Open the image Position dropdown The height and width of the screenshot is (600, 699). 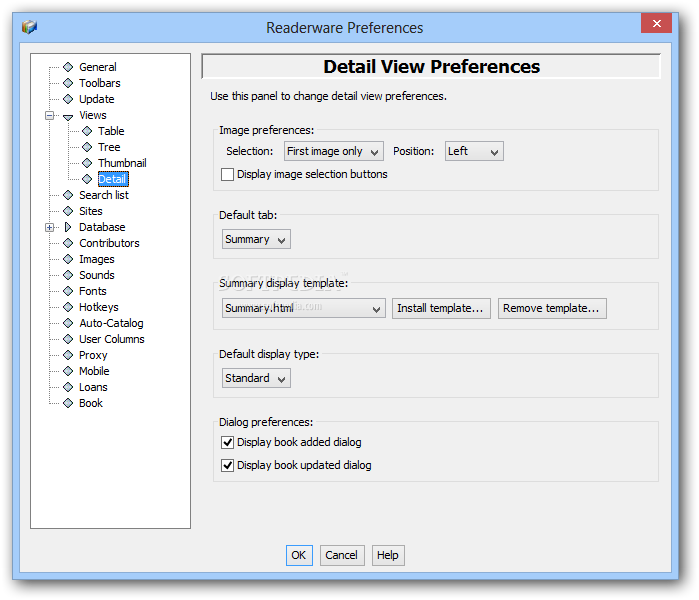474,152
